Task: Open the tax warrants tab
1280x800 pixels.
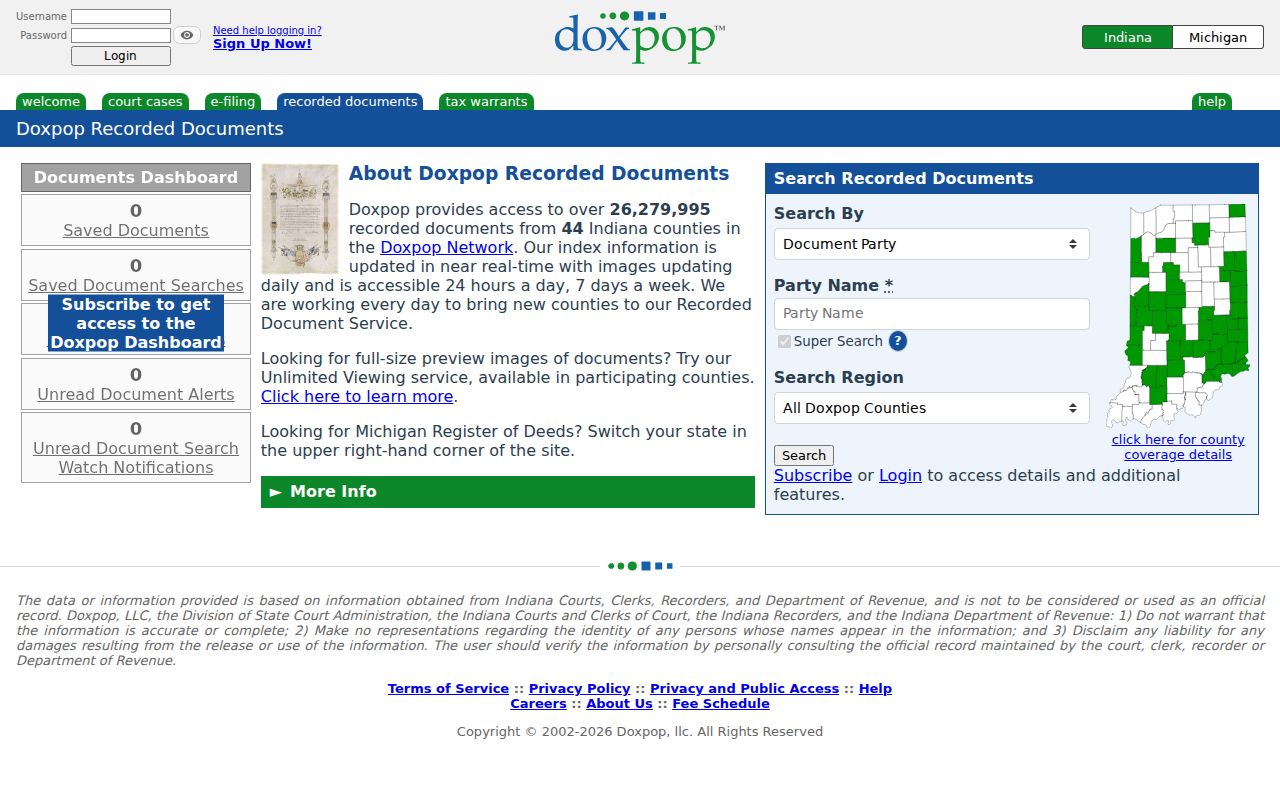Action: (x=486, y=102)
